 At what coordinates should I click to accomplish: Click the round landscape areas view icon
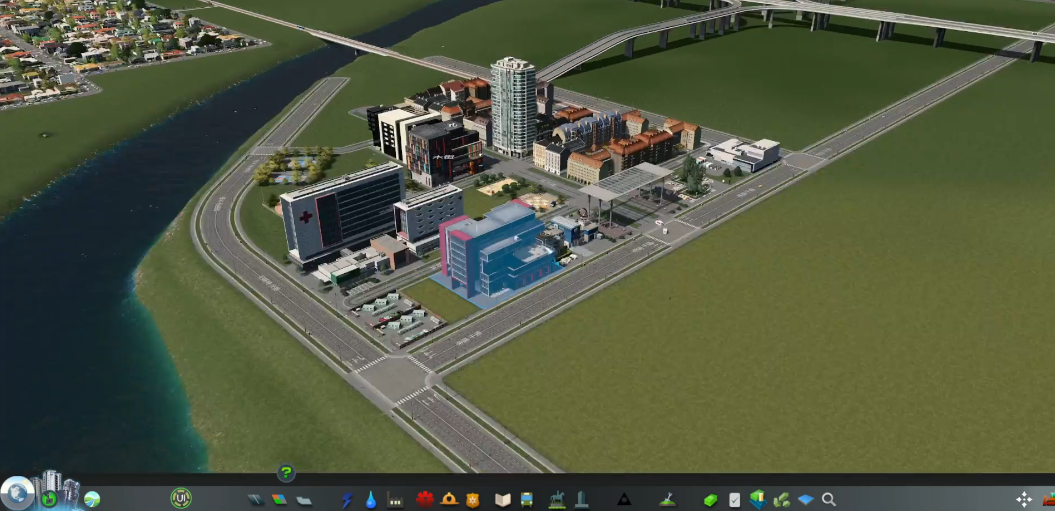[92, 499]
